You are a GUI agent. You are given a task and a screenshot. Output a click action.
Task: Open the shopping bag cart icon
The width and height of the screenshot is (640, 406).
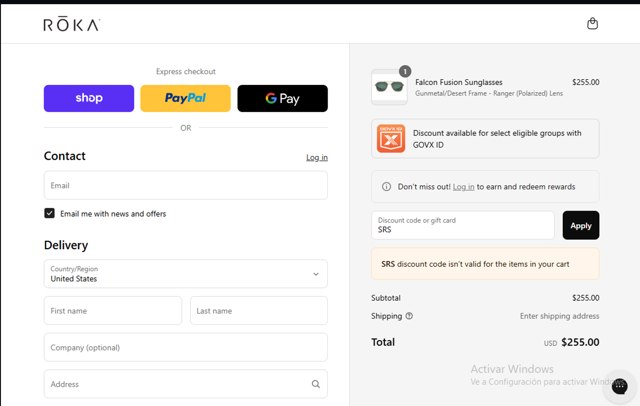click(592, 24)
